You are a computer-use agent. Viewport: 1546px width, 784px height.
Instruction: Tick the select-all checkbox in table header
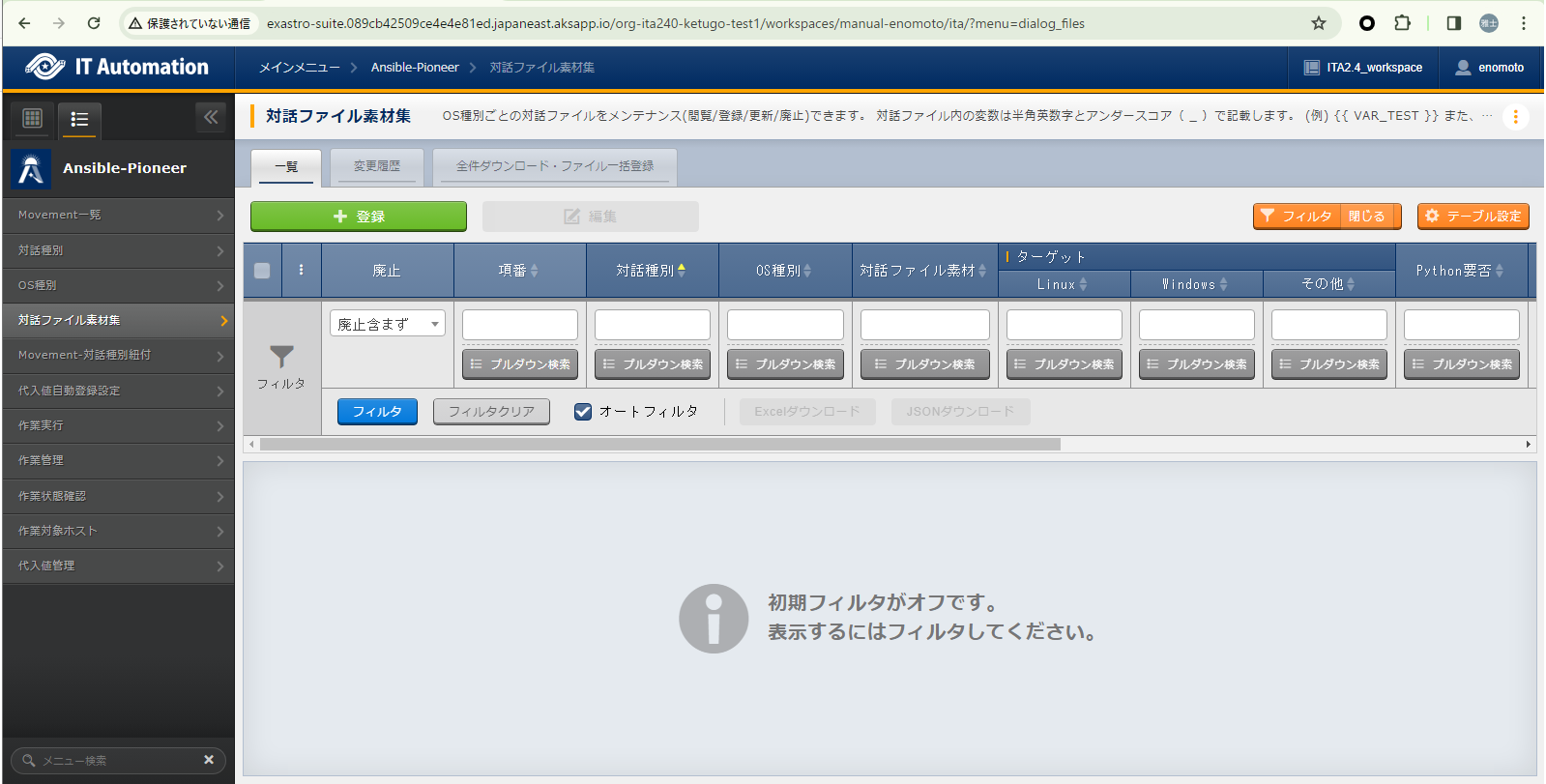click(262, 271)
